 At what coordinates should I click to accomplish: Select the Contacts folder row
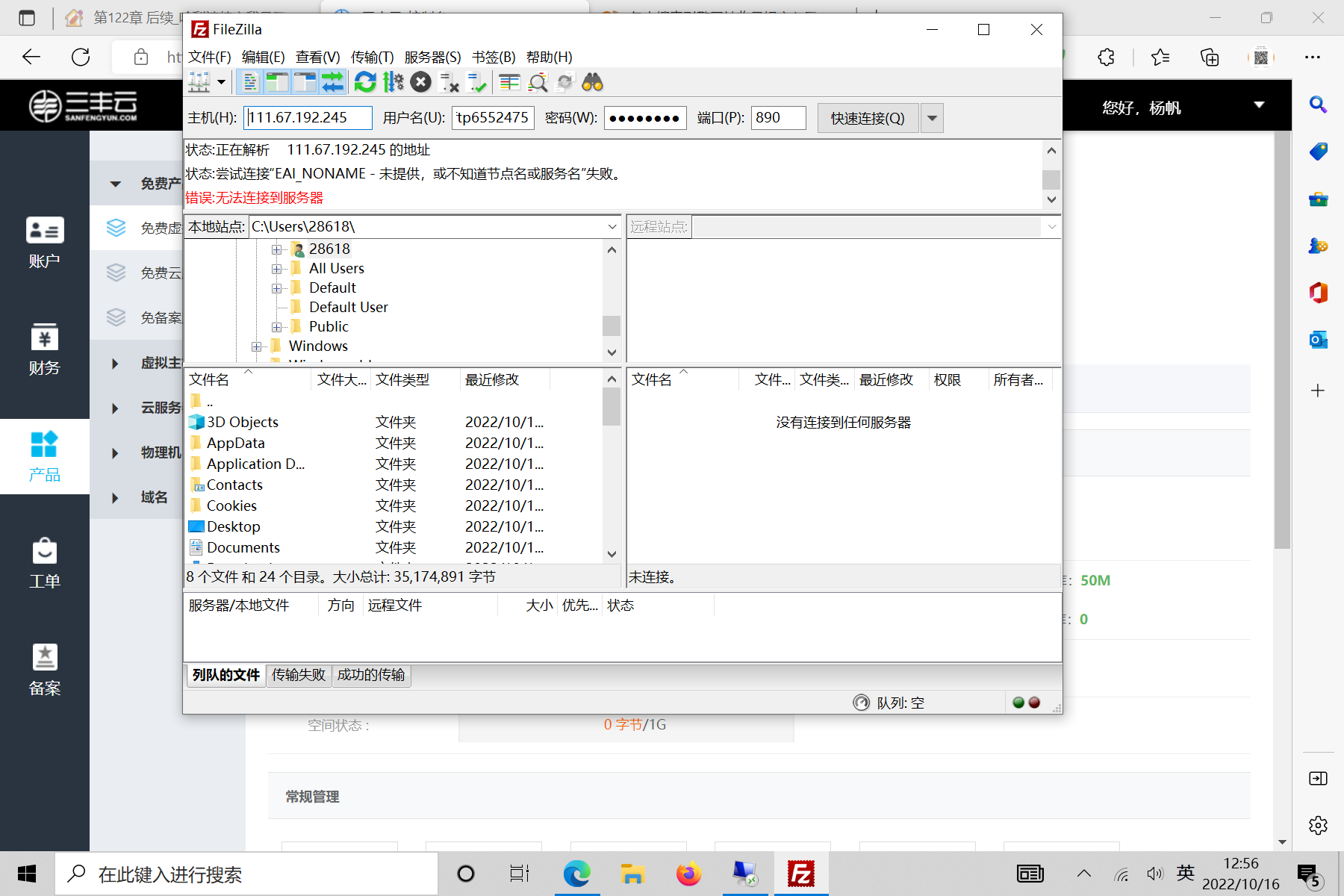[x=393, y=485]
